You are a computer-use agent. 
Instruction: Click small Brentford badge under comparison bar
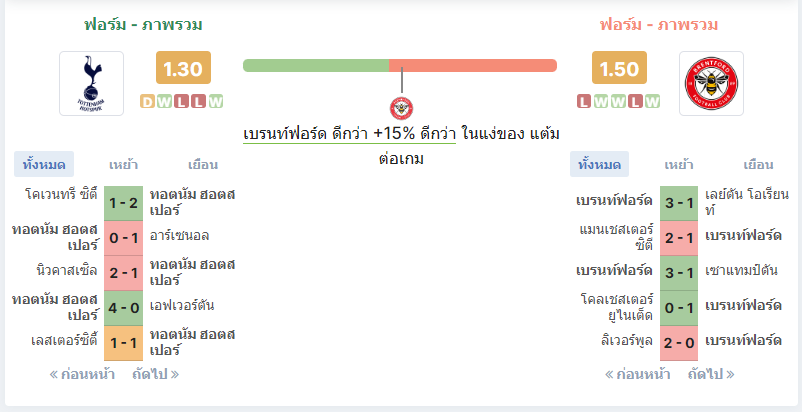pos(402,108)
